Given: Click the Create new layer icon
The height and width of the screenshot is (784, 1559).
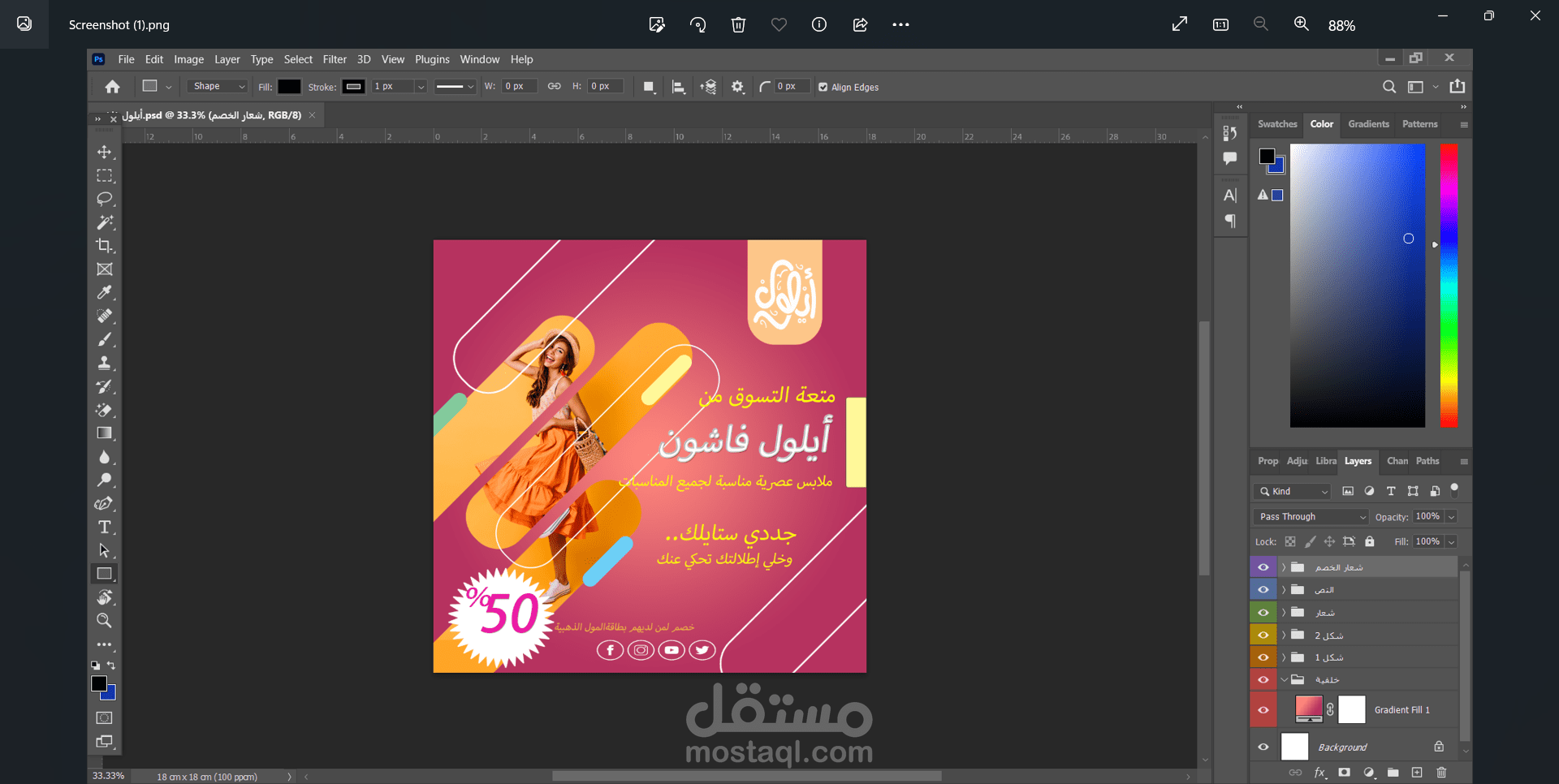Looking at the screenshot, I should tap(1417, 773).
